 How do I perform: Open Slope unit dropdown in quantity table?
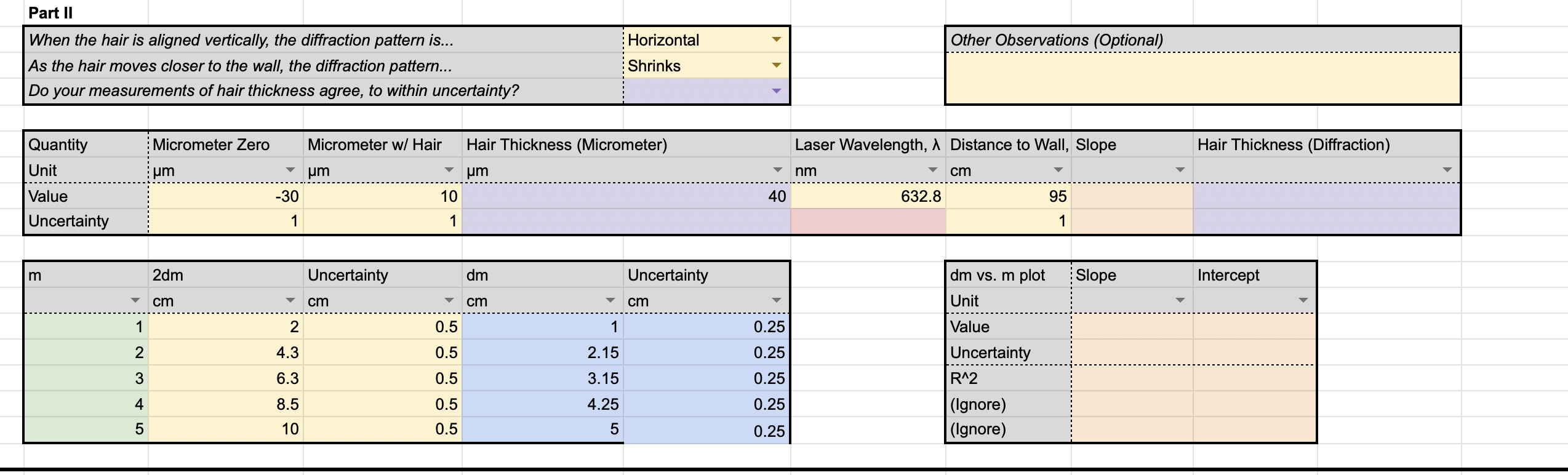[x=1180, y=170]
